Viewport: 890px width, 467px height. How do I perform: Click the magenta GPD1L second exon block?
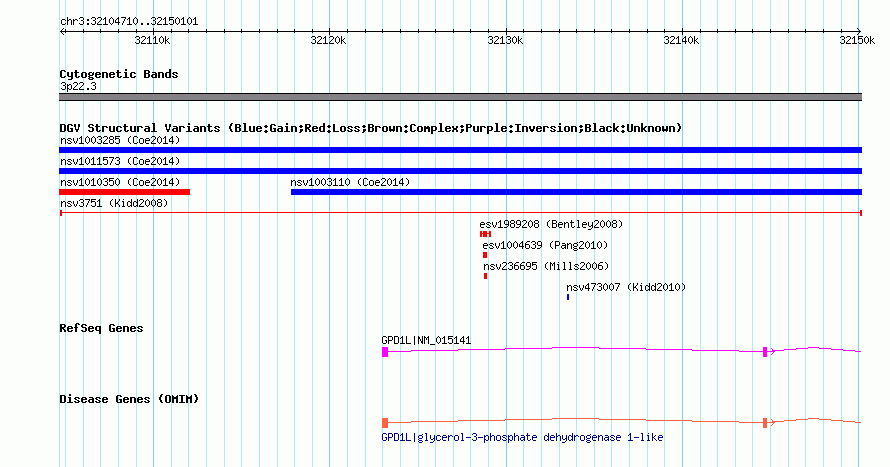[765, 352]
